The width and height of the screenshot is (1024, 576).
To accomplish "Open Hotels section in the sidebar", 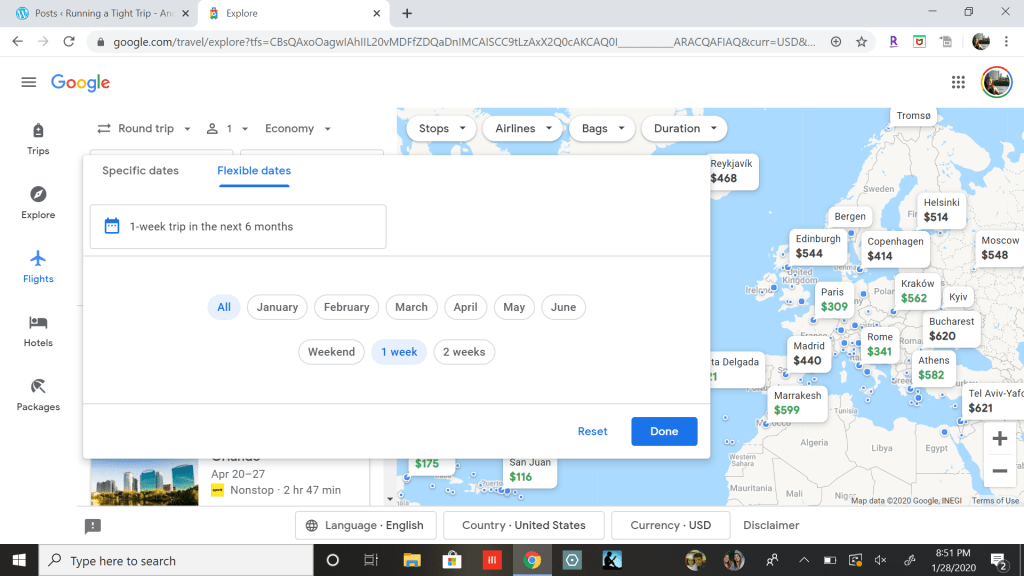I will pyautogui.click(x=38, y=330).
